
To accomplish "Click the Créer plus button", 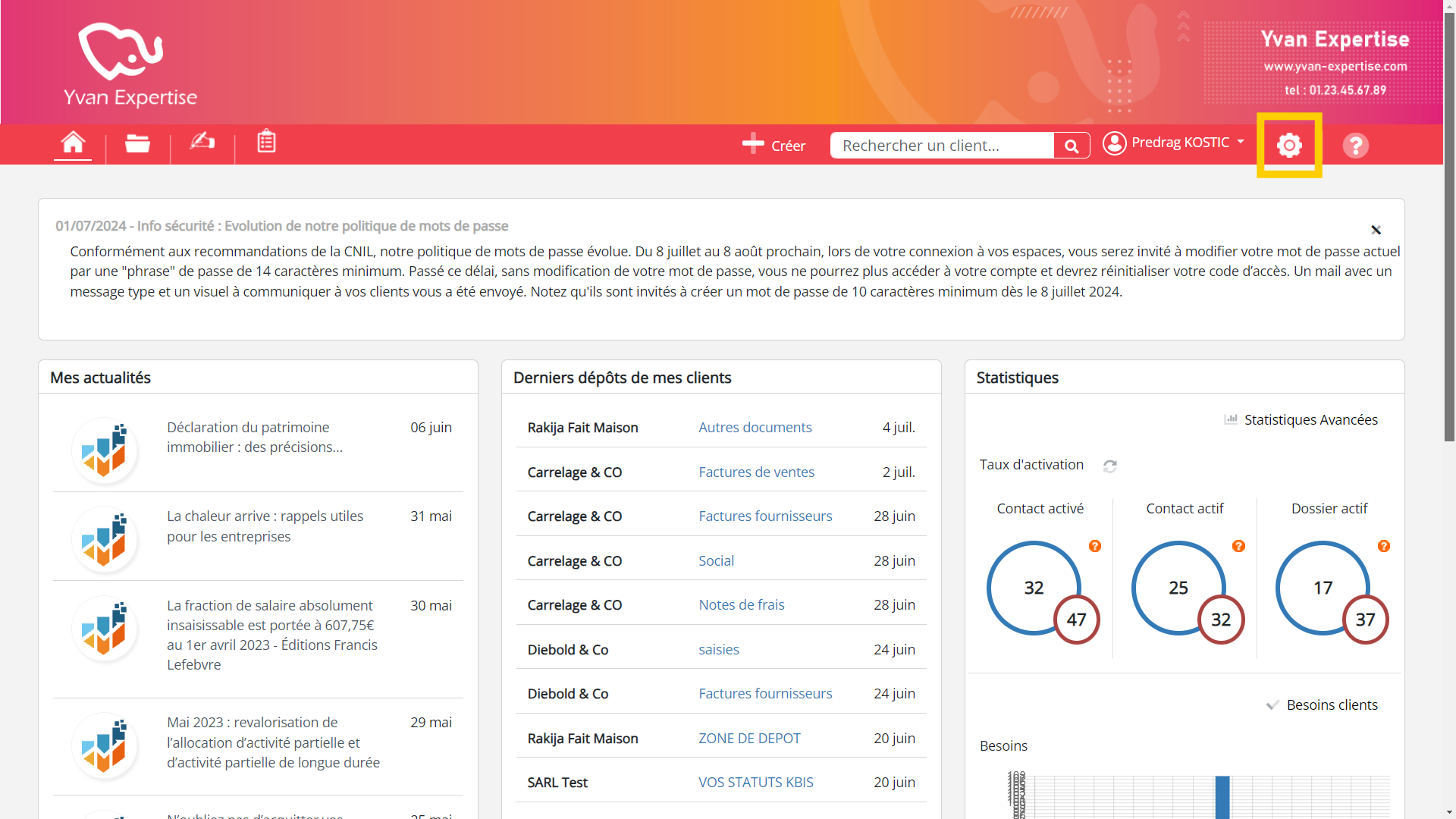I will [x=773, y=145].
